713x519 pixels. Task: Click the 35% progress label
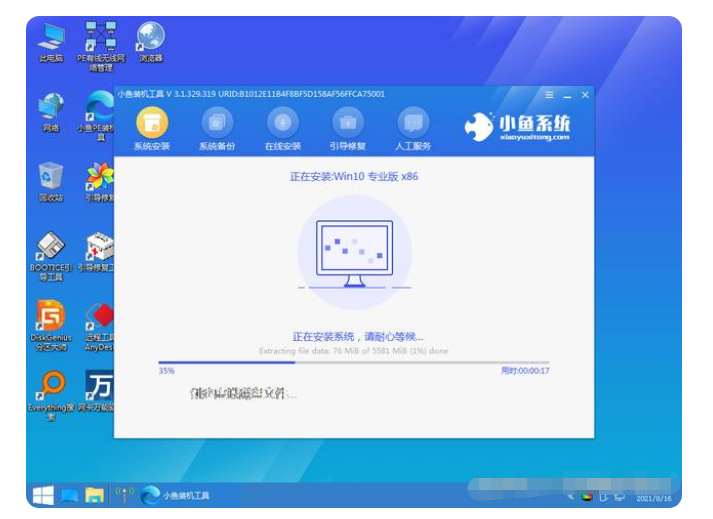166,371
